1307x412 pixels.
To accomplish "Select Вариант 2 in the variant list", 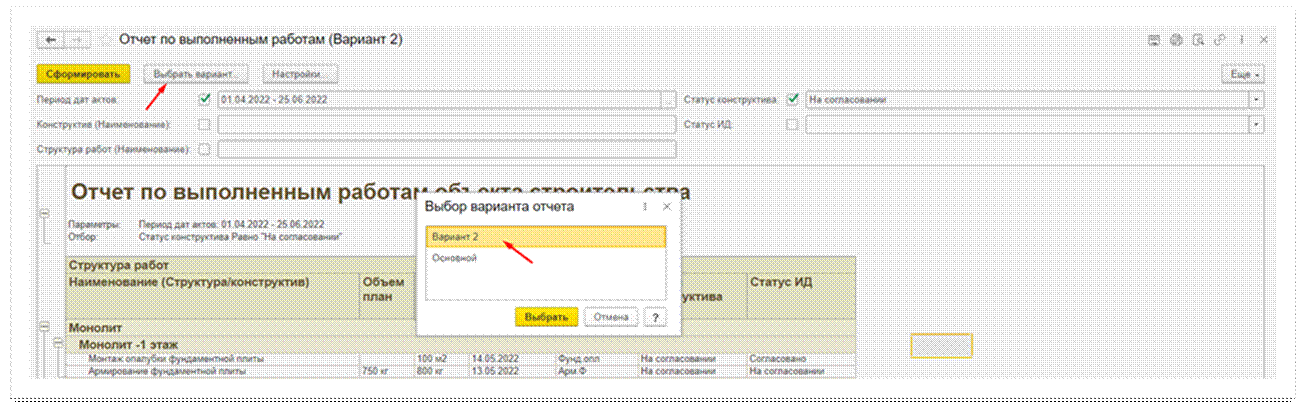I will [x=545, y=237].
